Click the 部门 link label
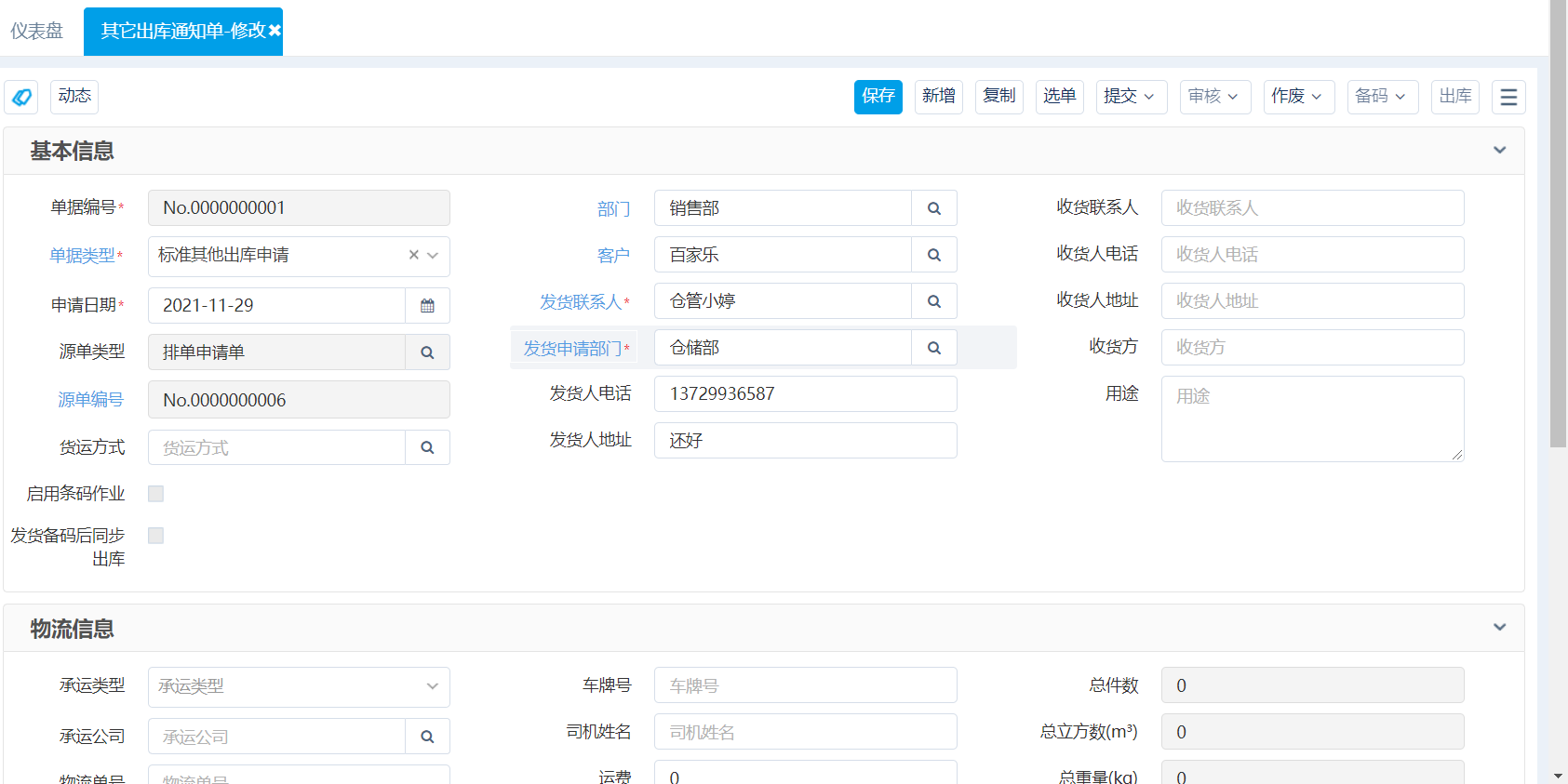This screenshot has width=1568, height=784. 614,209
